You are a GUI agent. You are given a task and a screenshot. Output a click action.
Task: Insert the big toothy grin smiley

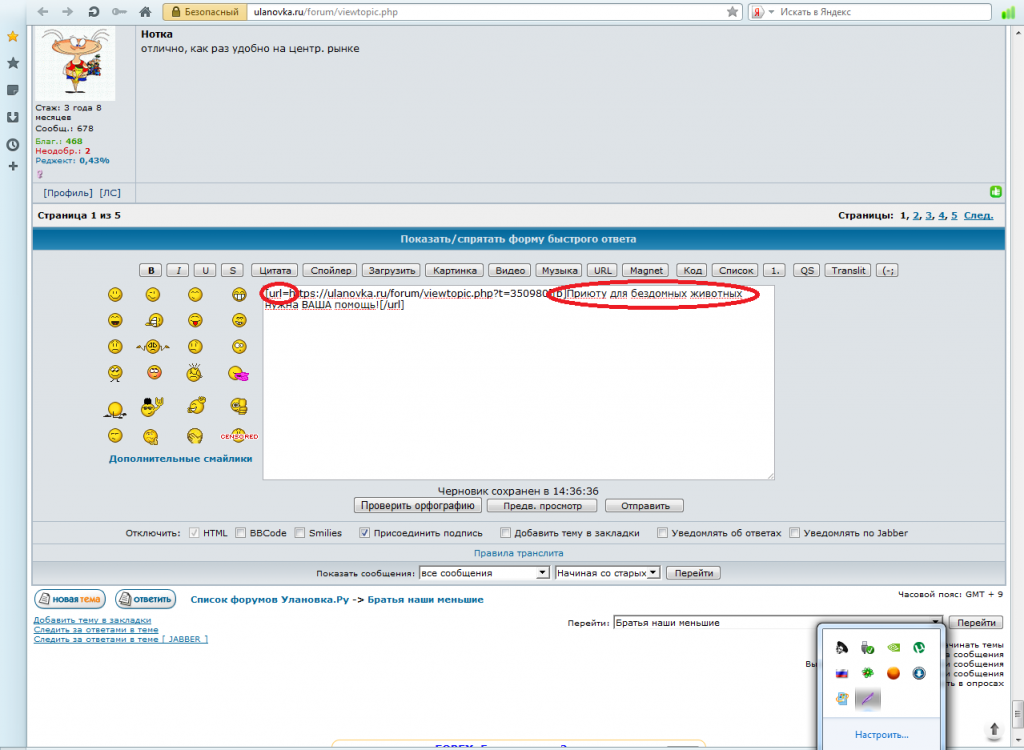point(239,295)
